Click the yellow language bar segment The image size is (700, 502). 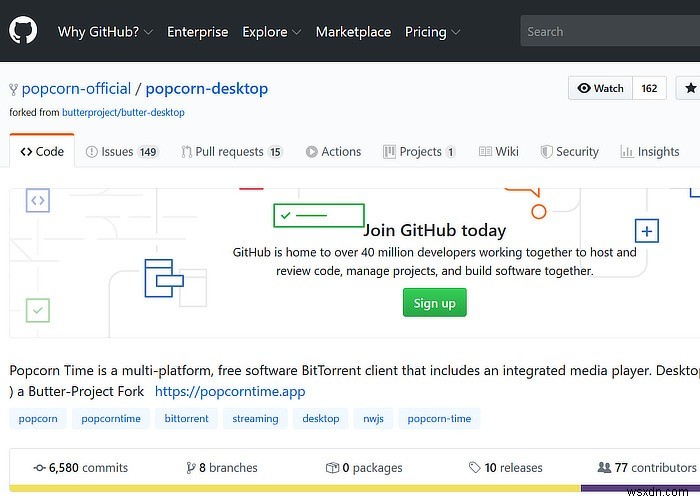295,488
